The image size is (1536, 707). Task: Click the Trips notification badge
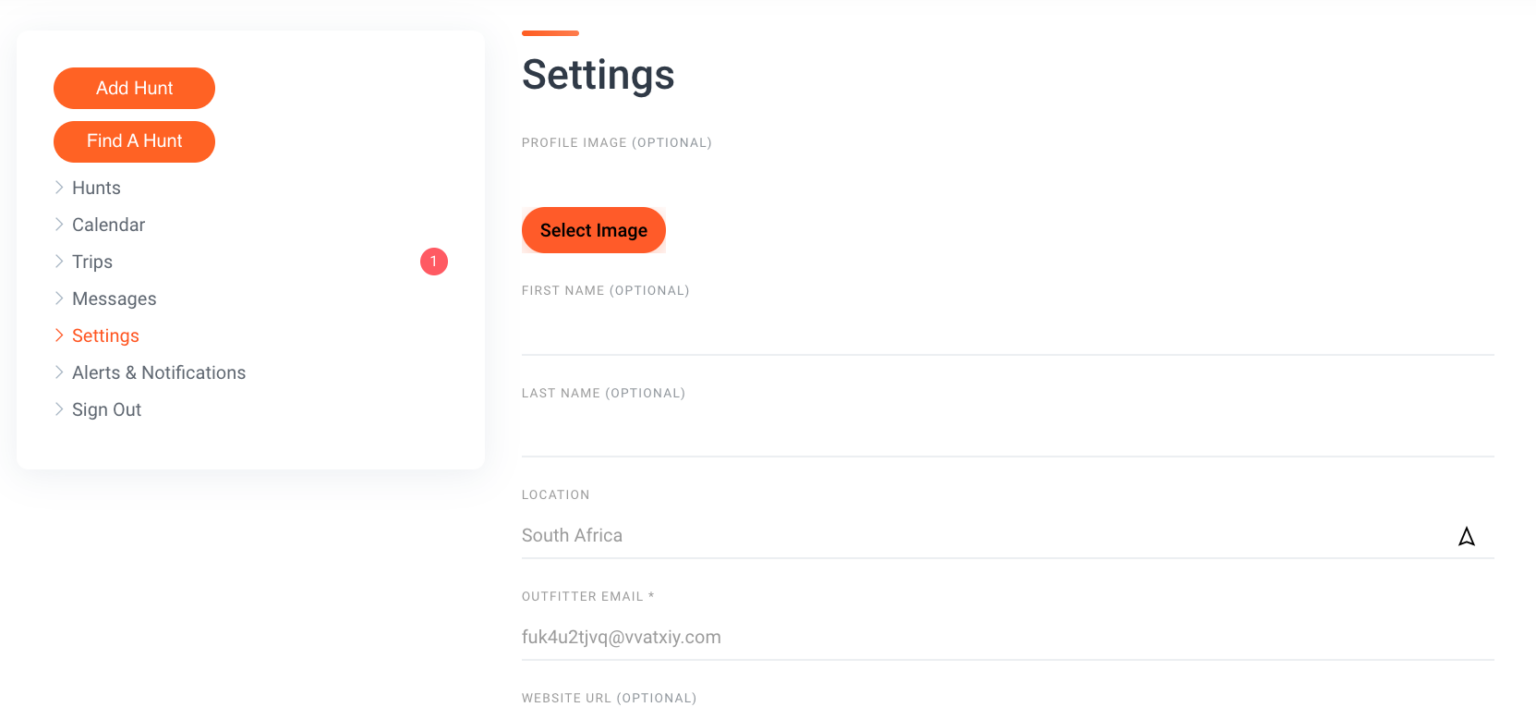pyautogui.click(x=434, y=262)
